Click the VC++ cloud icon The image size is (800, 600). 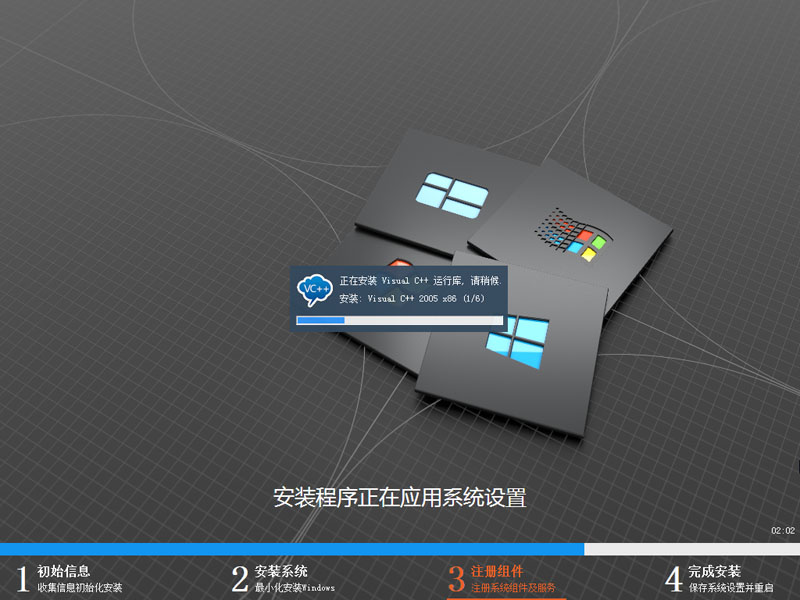pos(314,290)
